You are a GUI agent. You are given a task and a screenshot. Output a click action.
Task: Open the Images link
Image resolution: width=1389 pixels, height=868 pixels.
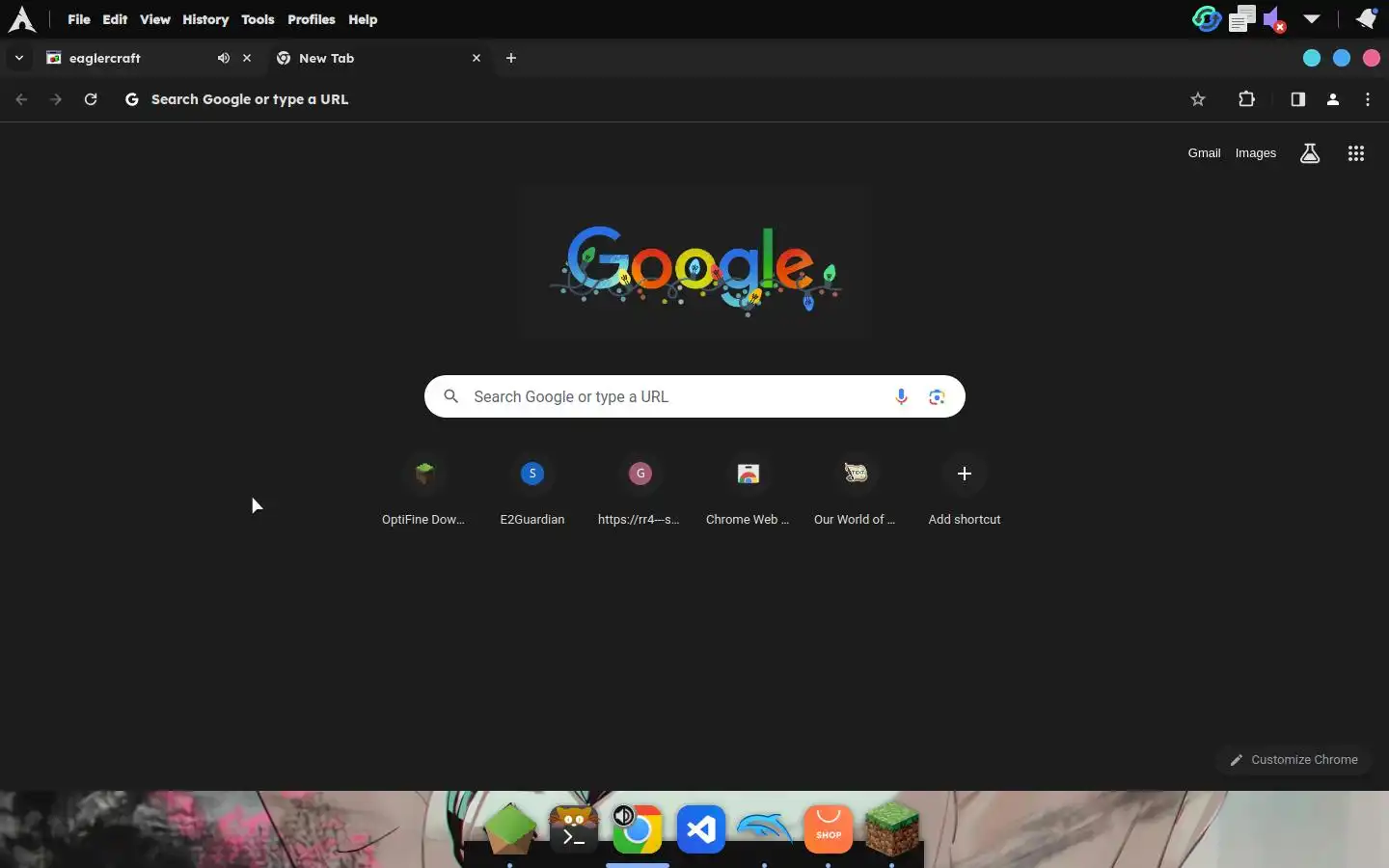[x=1256, y=153]
